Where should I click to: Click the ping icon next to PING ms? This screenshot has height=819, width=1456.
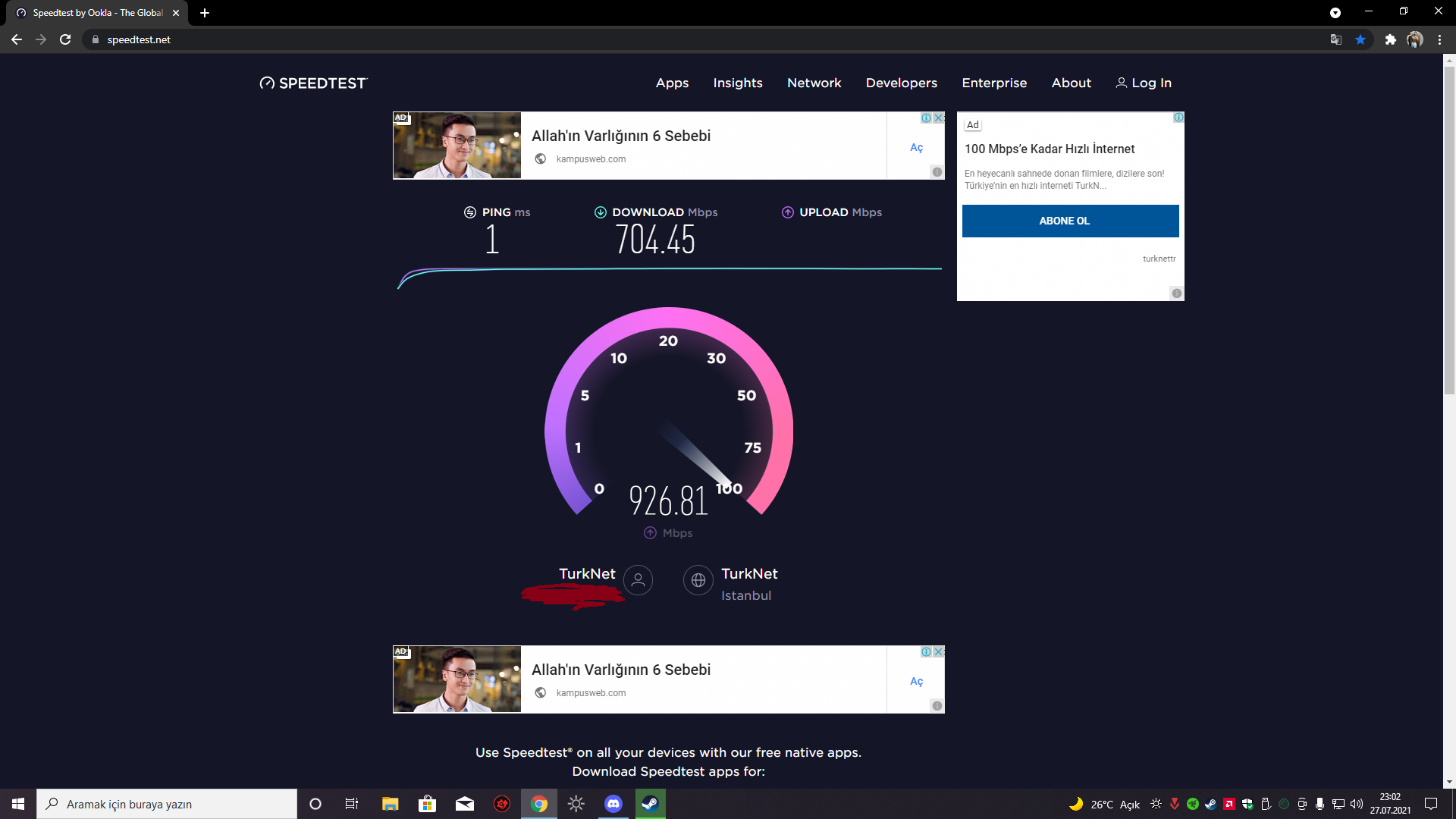470,212
